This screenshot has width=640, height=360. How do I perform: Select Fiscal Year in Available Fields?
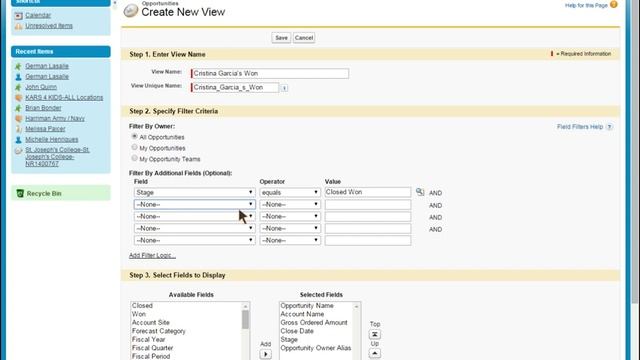(148, 340)
